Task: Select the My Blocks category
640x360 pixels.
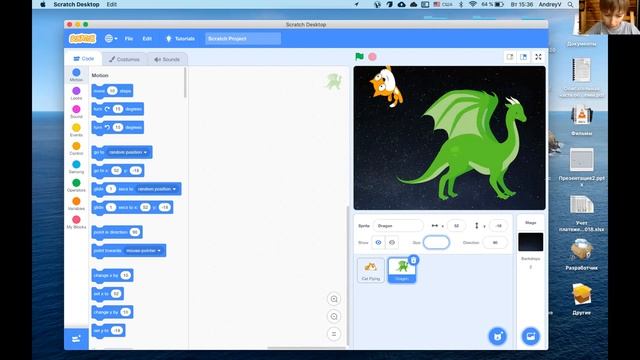Action: [76, 222]
